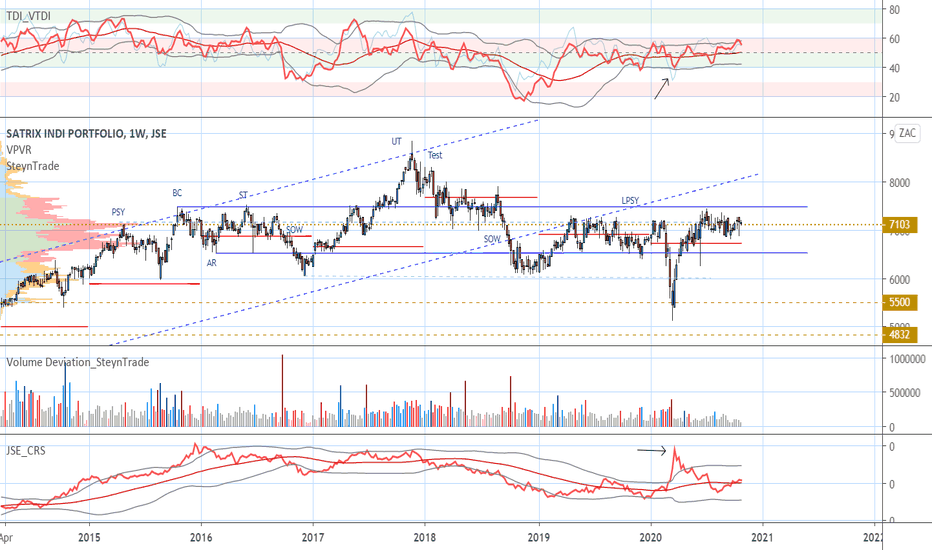Click the JSE_CRS indicator label
This screenshot has width=932, height=550.
(x=26, y=451)
